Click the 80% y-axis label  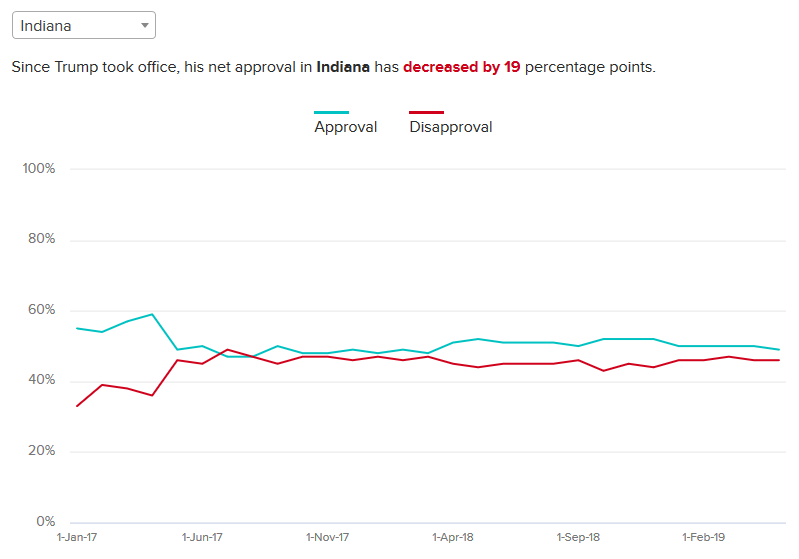click(40, 239)
